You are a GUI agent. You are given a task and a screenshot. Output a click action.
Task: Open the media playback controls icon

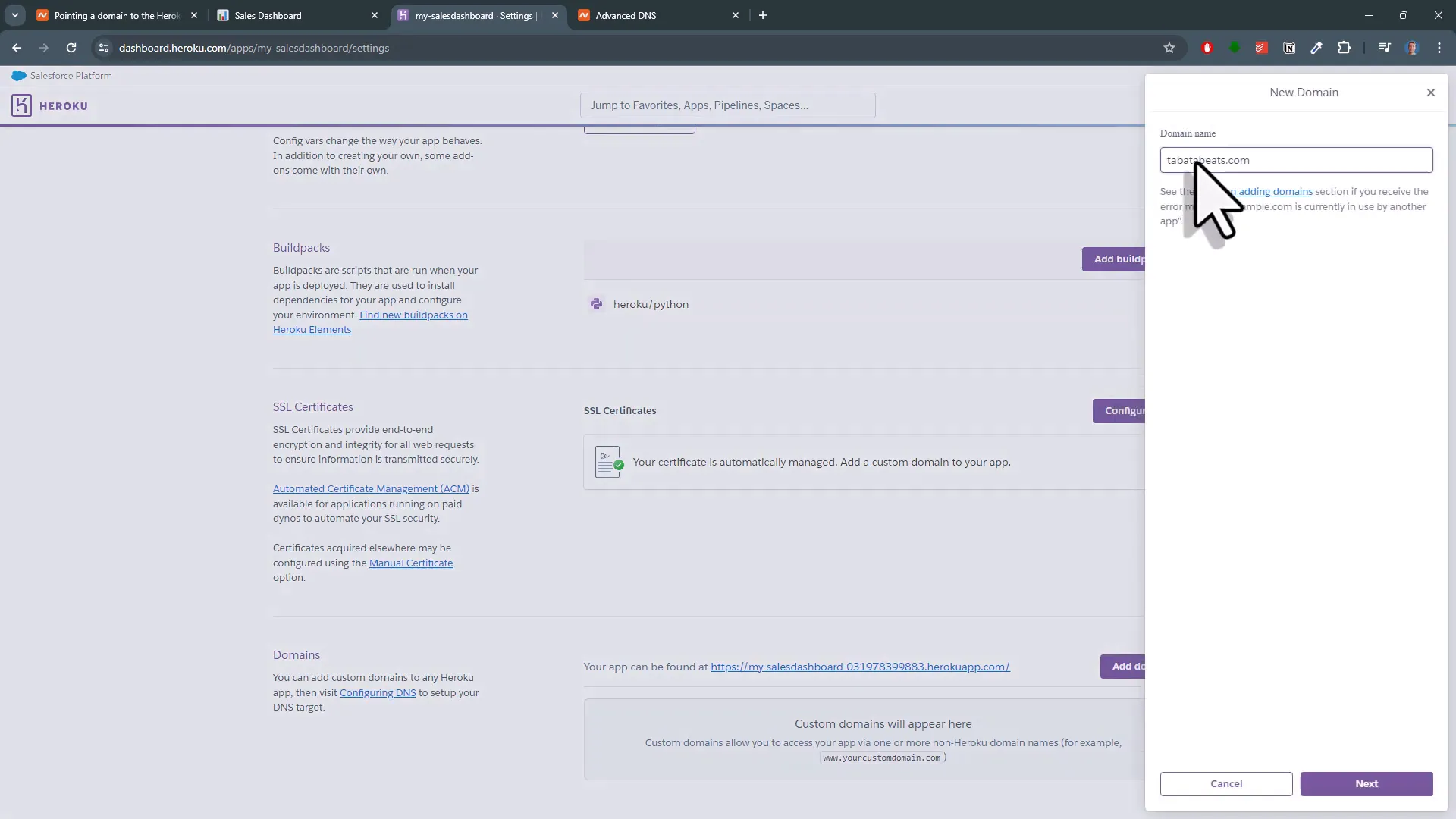1384,48
